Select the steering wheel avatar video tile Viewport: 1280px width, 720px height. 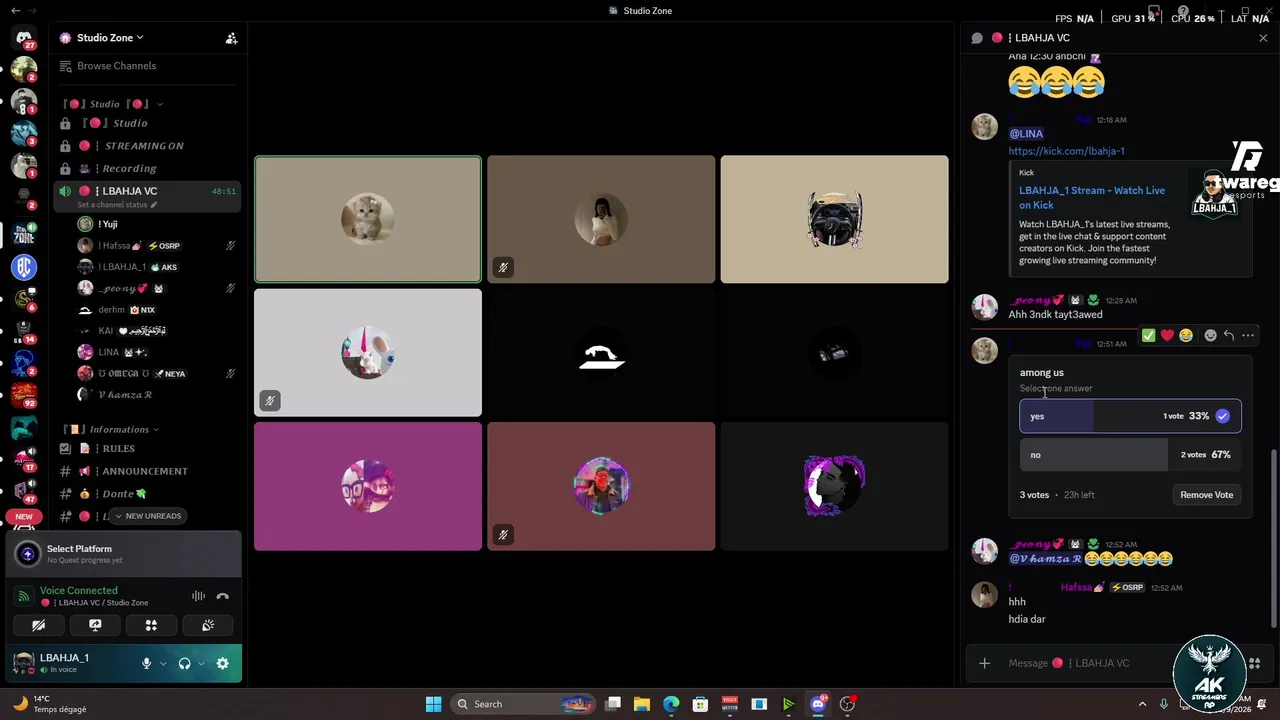(x=834, y=219)
